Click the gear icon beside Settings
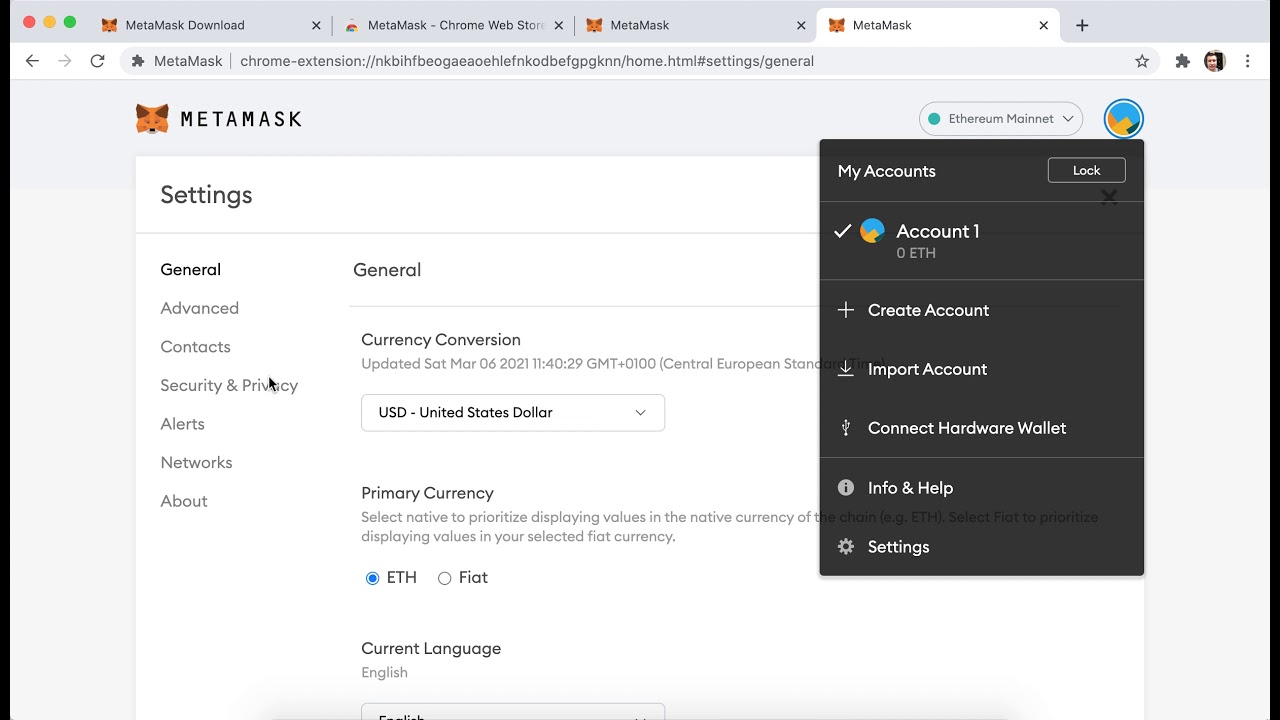1280x720 pixels. point(846,547)
